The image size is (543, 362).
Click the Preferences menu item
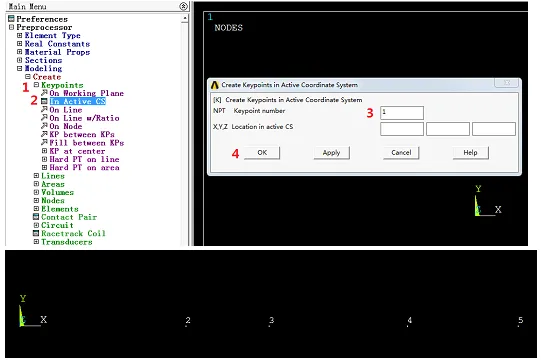pyautogui.click(x=42, y=19)
